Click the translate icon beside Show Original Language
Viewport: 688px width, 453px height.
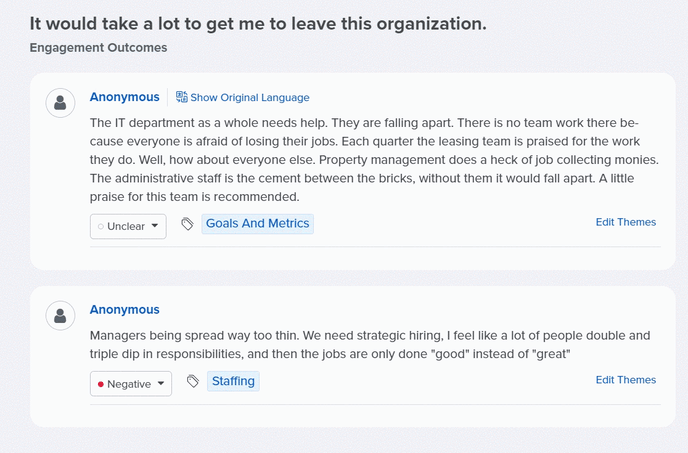(182, 97)
